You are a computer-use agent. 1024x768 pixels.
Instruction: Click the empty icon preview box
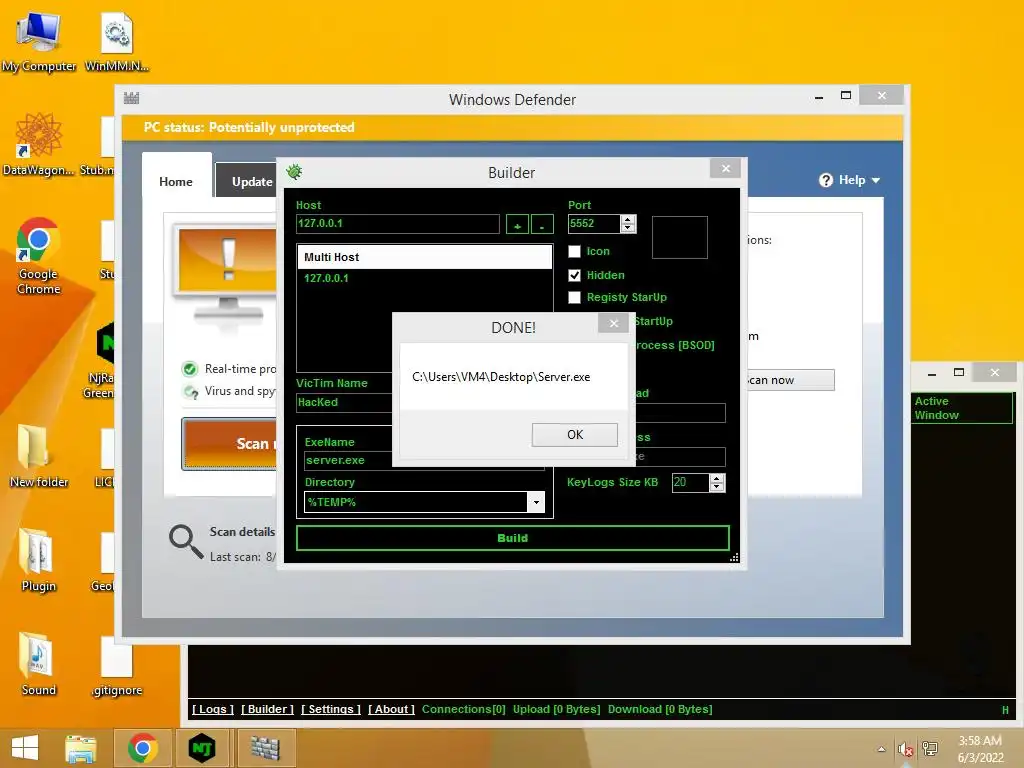pyautogui.click(x=680, y=238)
